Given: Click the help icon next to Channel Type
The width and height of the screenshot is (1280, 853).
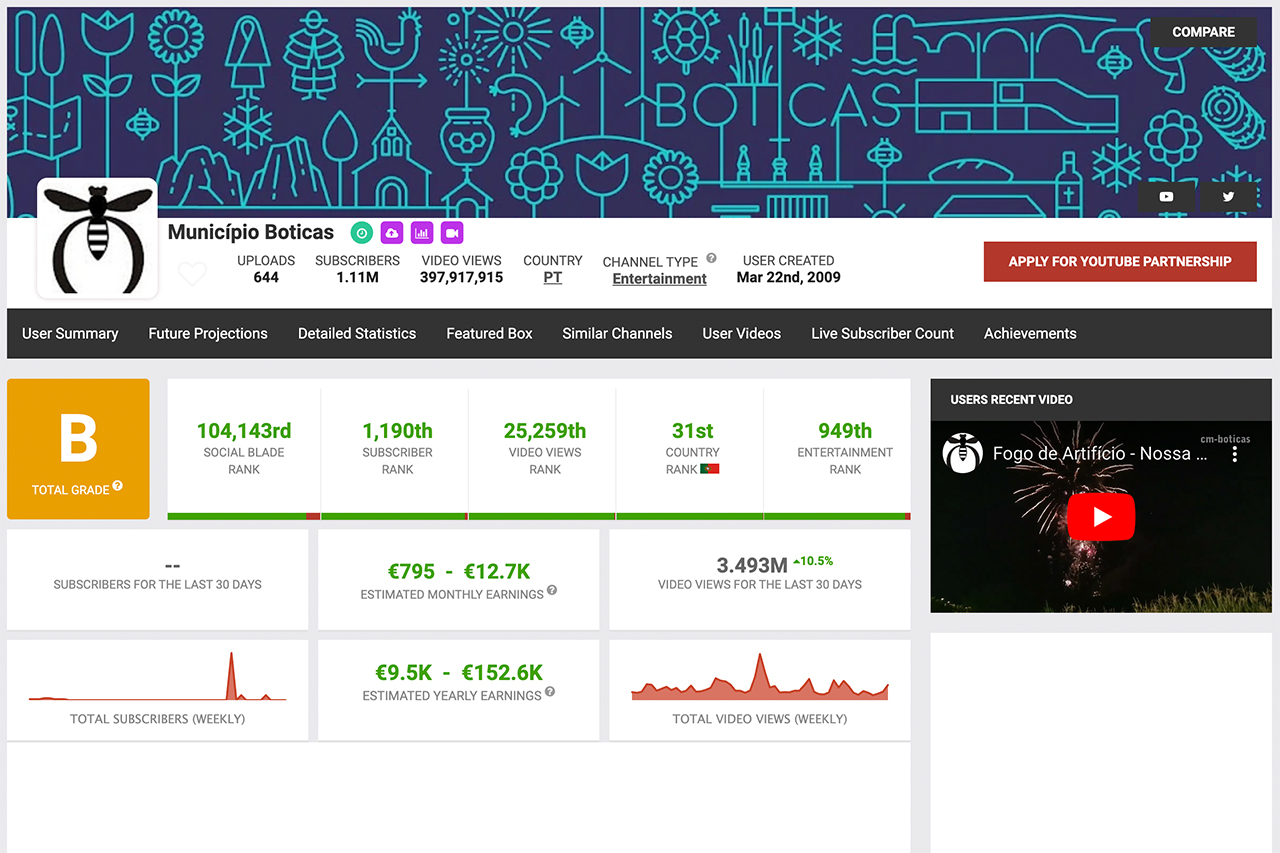Looking at the screenshot, I should pyautogui.click(x=711, y=258).
